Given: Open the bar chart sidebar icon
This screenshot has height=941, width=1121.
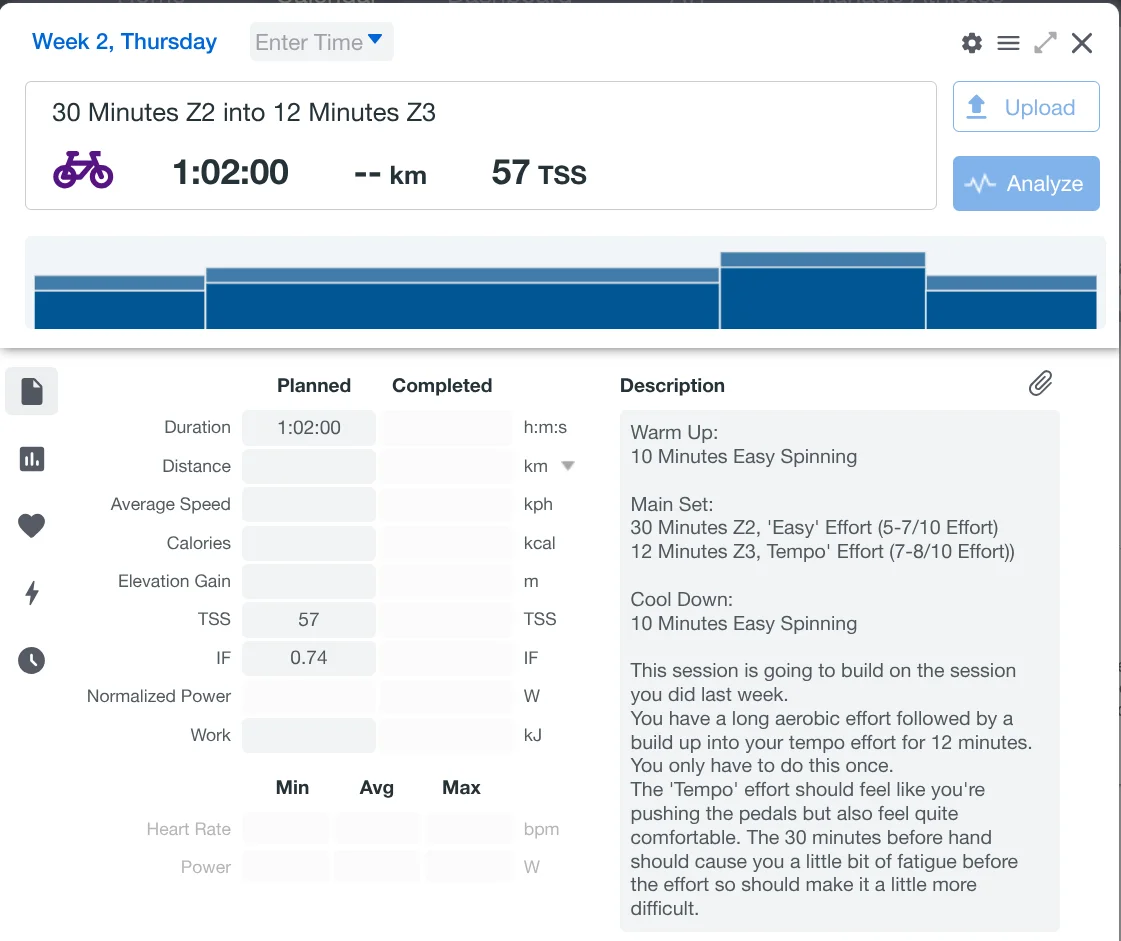Looking at the screenshot, I should coord(32,459).
